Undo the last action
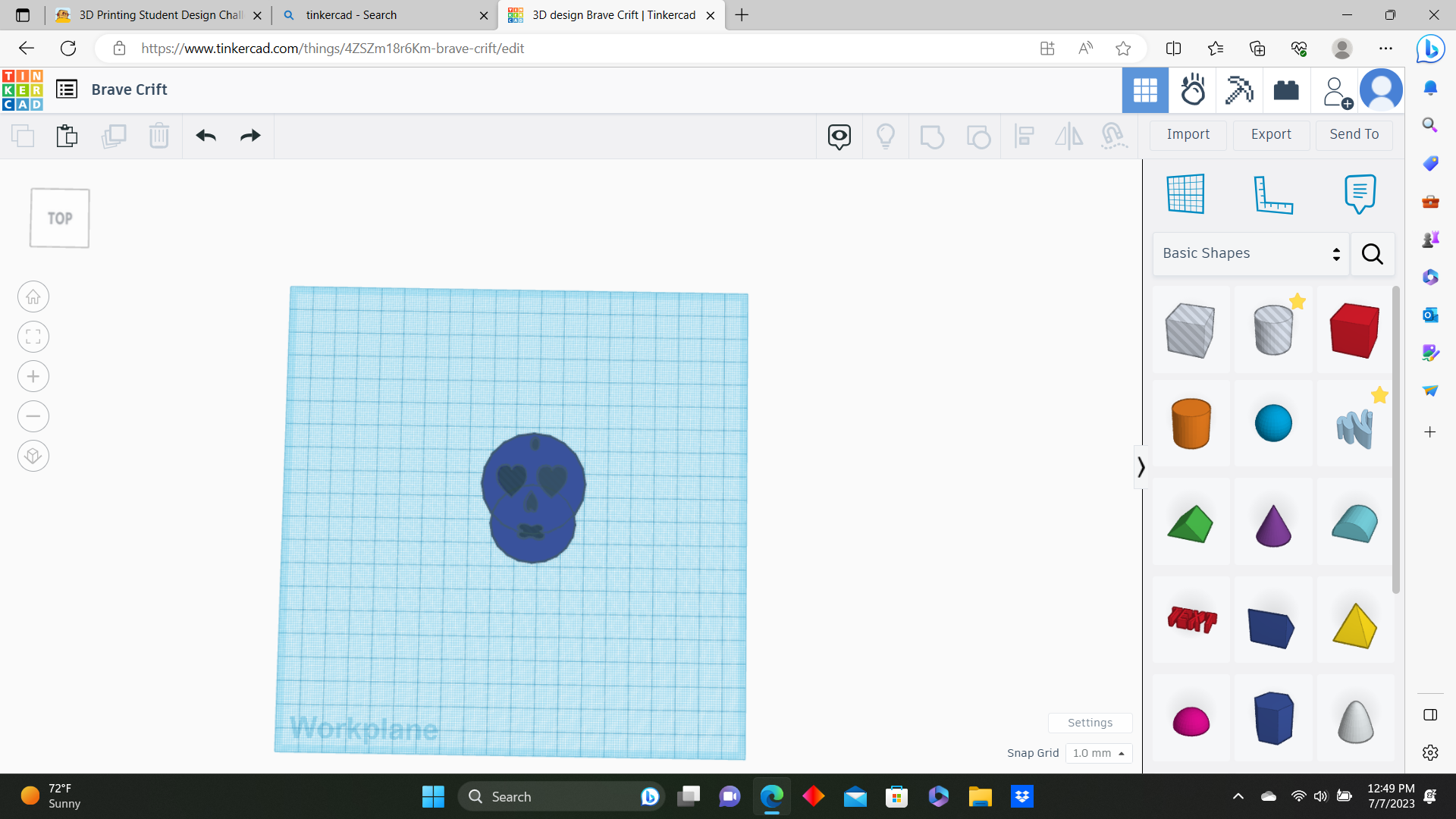Viewport: 1456px width, 819px height. pos(205,136)
